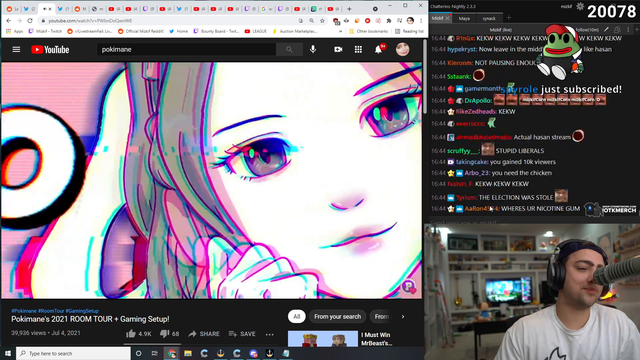Click the Chrome address bar URL
Image resolution: width=640 pixels, height=360 pixels.
pos(90,20)
